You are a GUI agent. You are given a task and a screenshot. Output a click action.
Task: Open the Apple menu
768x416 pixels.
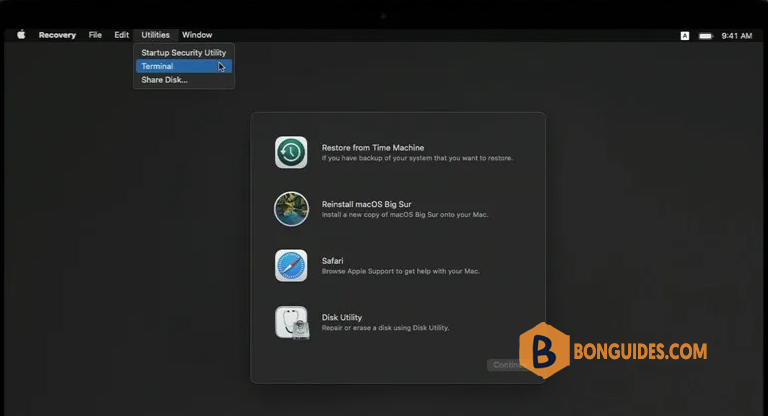pyautogui.click(x=21, y=35)
